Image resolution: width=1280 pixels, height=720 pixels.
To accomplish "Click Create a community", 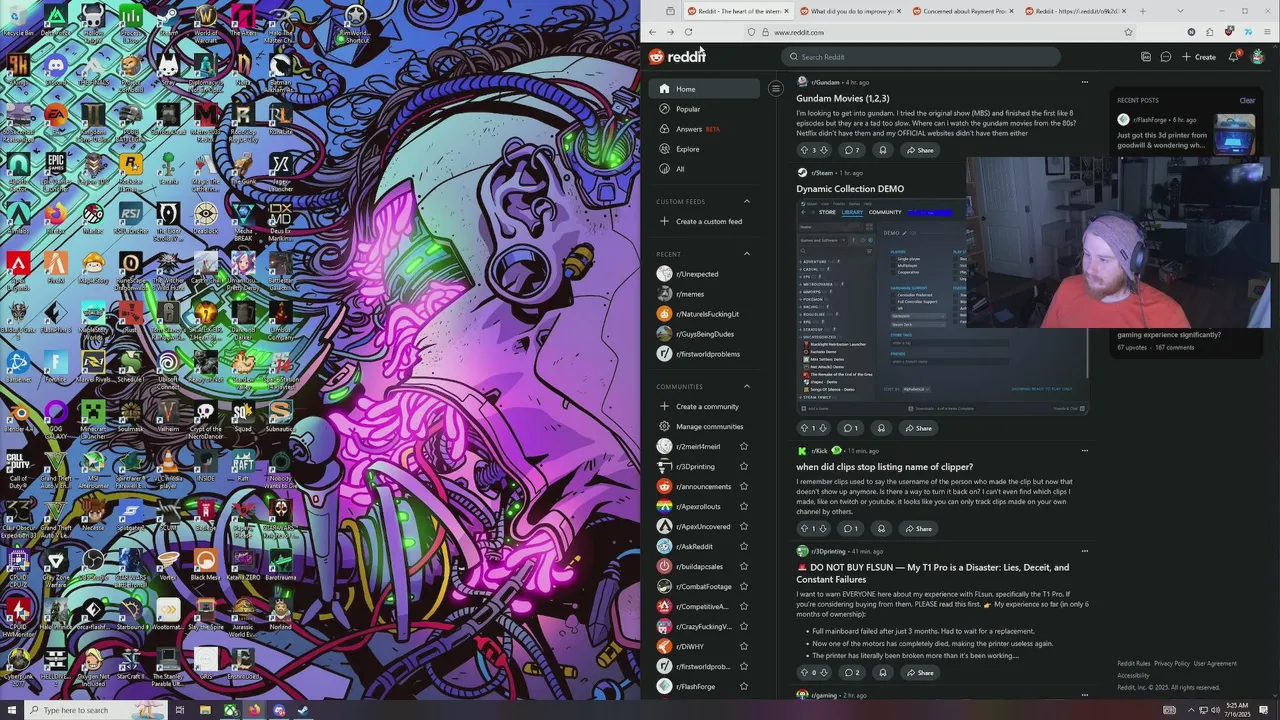I will pos(704,406).
